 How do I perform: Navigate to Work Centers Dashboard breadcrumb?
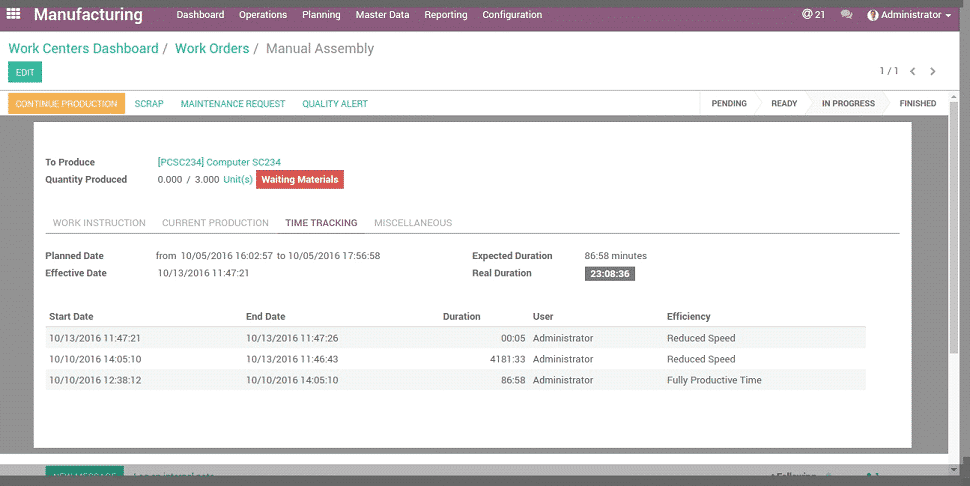83,48
